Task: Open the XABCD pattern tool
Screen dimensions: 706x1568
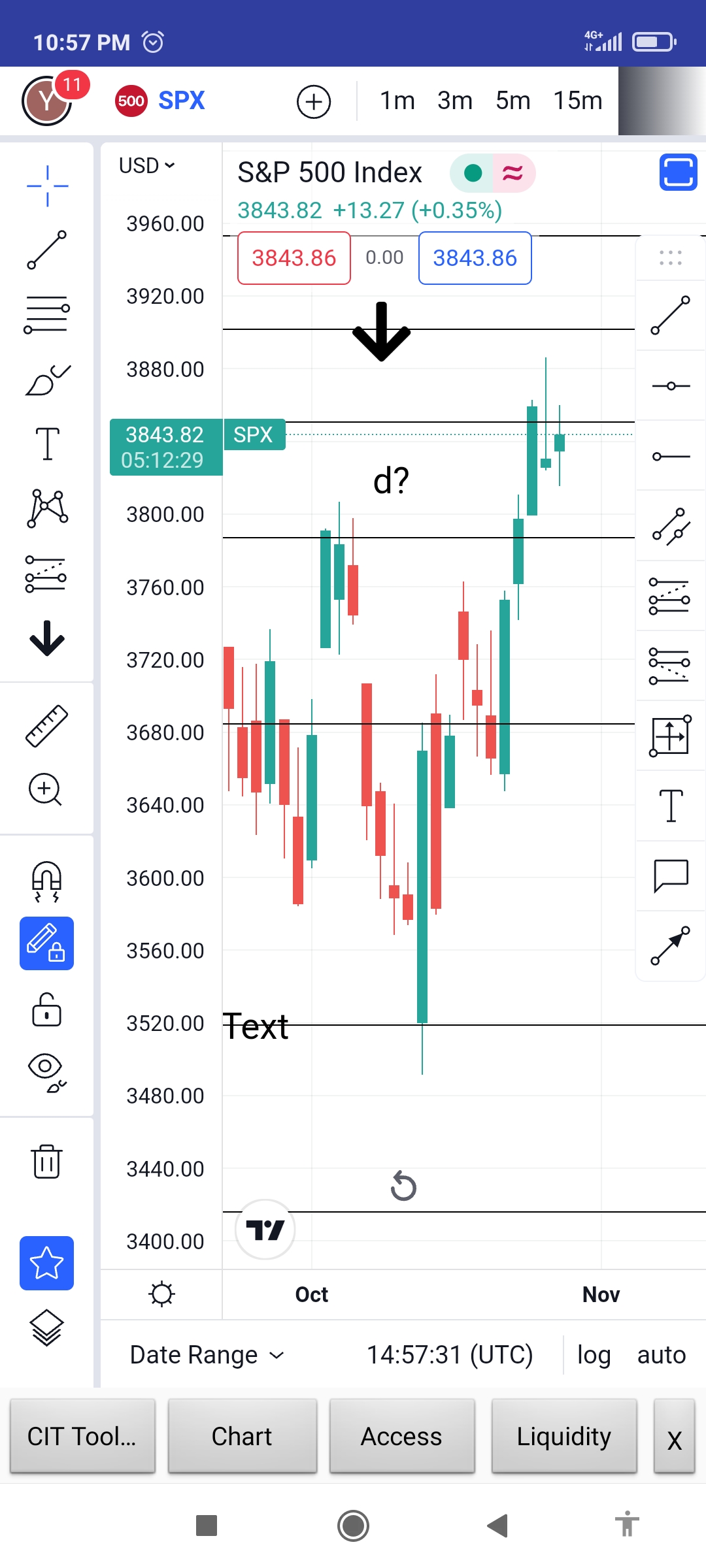Action: (47, 508)
